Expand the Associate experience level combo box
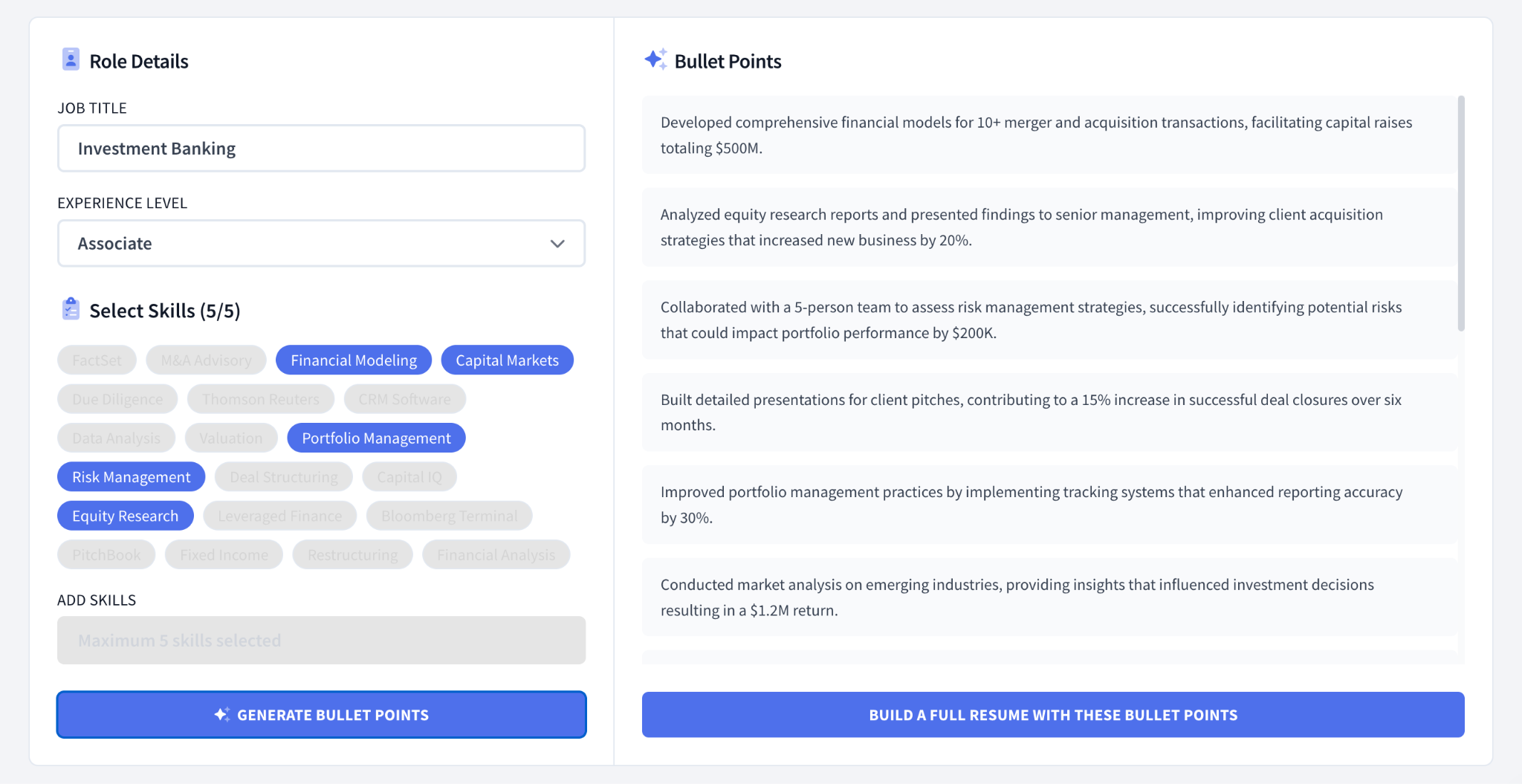This screenshot has width=1522, height=784. coord(321,244)
